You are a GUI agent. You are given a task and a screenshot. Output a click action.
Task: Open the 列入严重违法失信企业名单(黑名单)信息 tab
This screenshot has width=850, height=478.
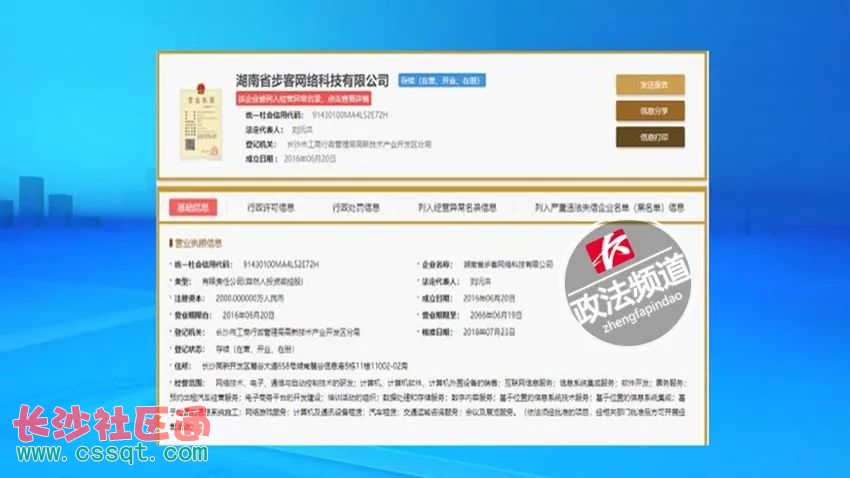click(609, 208)
